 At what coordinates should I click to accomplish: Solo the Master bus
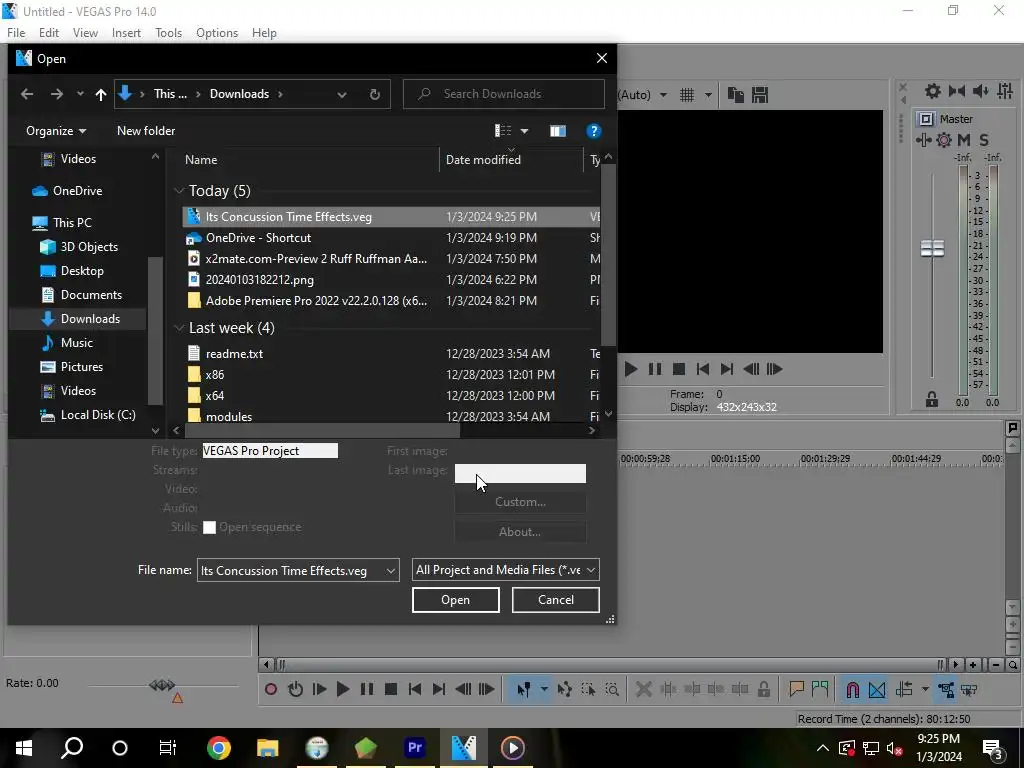point(984,140)
